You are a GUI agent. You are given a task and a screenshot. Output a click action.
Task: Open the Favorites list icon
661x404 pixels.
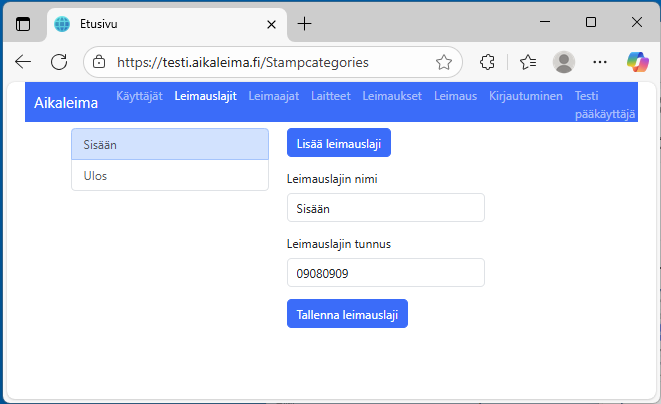click(x=528, y=62)
